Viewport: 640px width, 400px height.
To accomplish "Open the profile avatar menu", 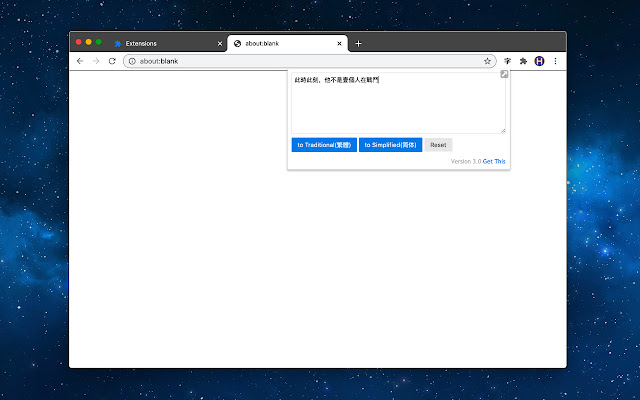I will click(x=539, y=61).
